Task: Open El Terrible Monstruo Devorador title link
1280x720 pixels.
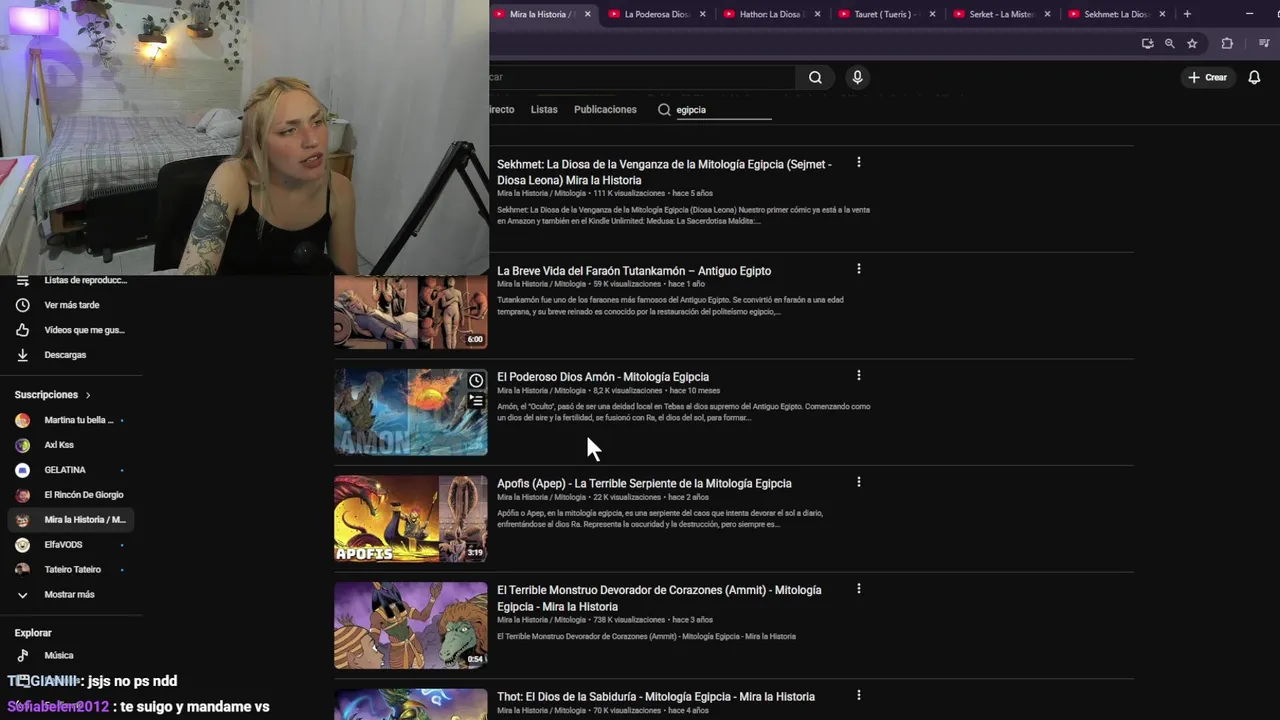Action: tap(659, 598)
